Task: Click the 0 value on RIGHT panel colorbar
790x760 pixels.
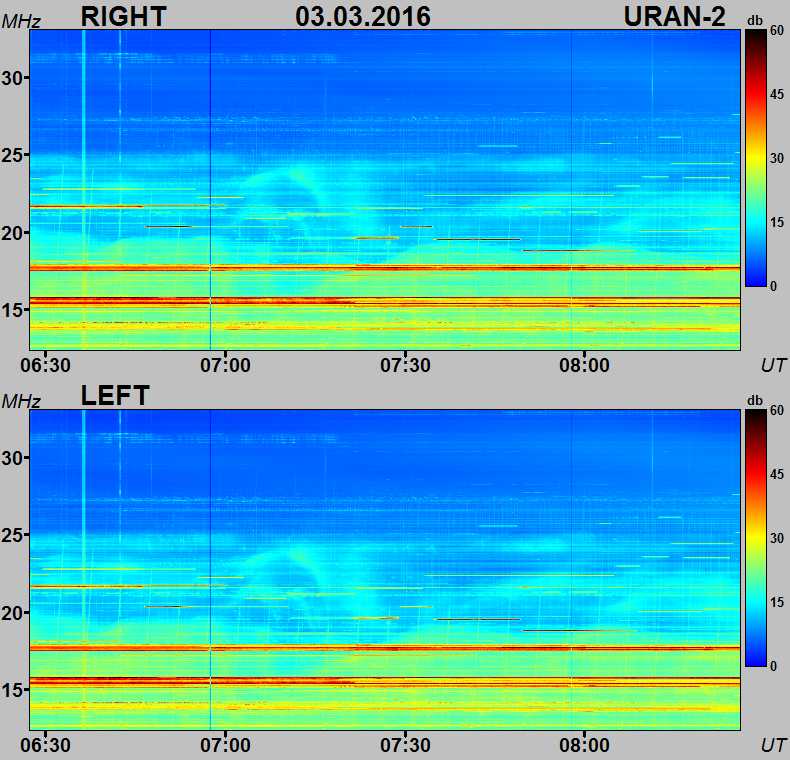Action: (x=773, y=286)
